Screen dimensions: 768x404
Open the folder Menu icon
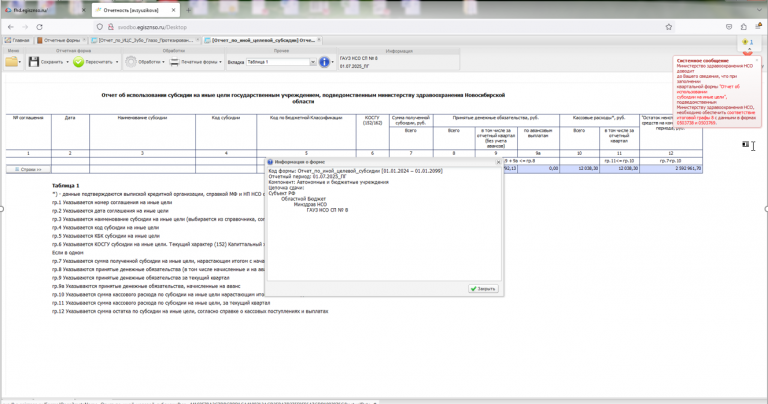pos(11,62)
